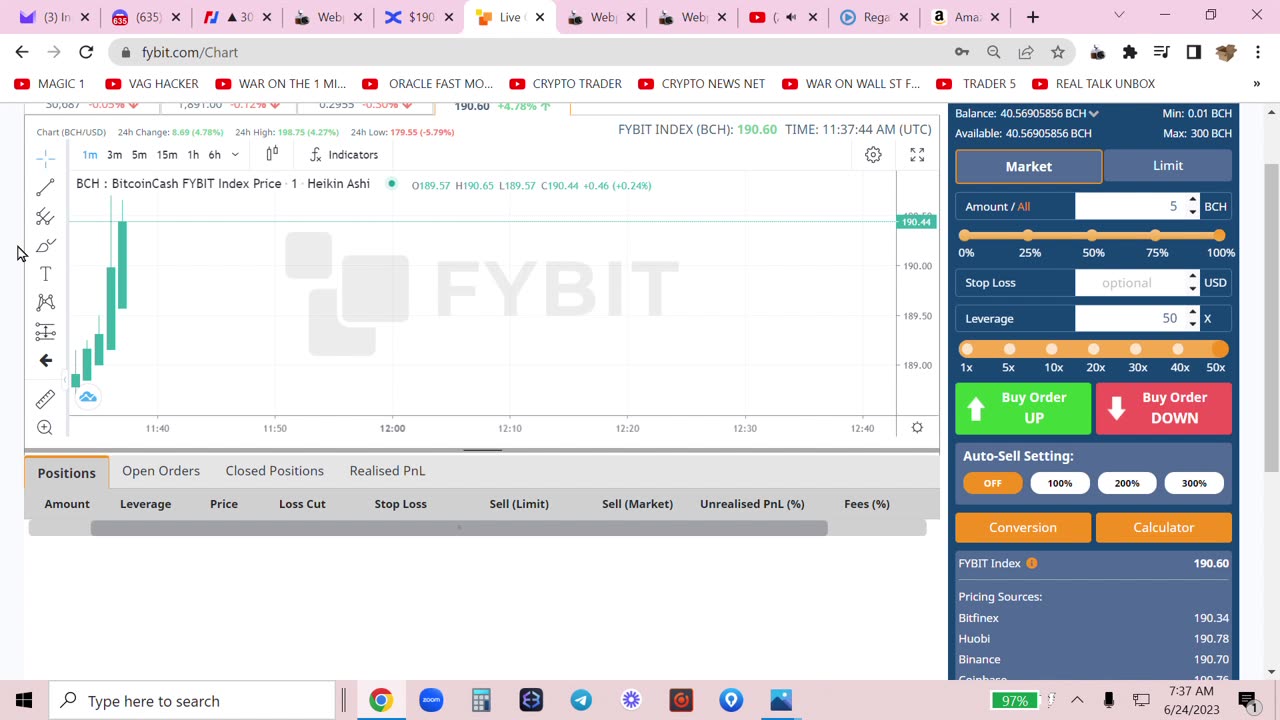Show hidden system tray icons
1280x720 pixels.
1077,701
